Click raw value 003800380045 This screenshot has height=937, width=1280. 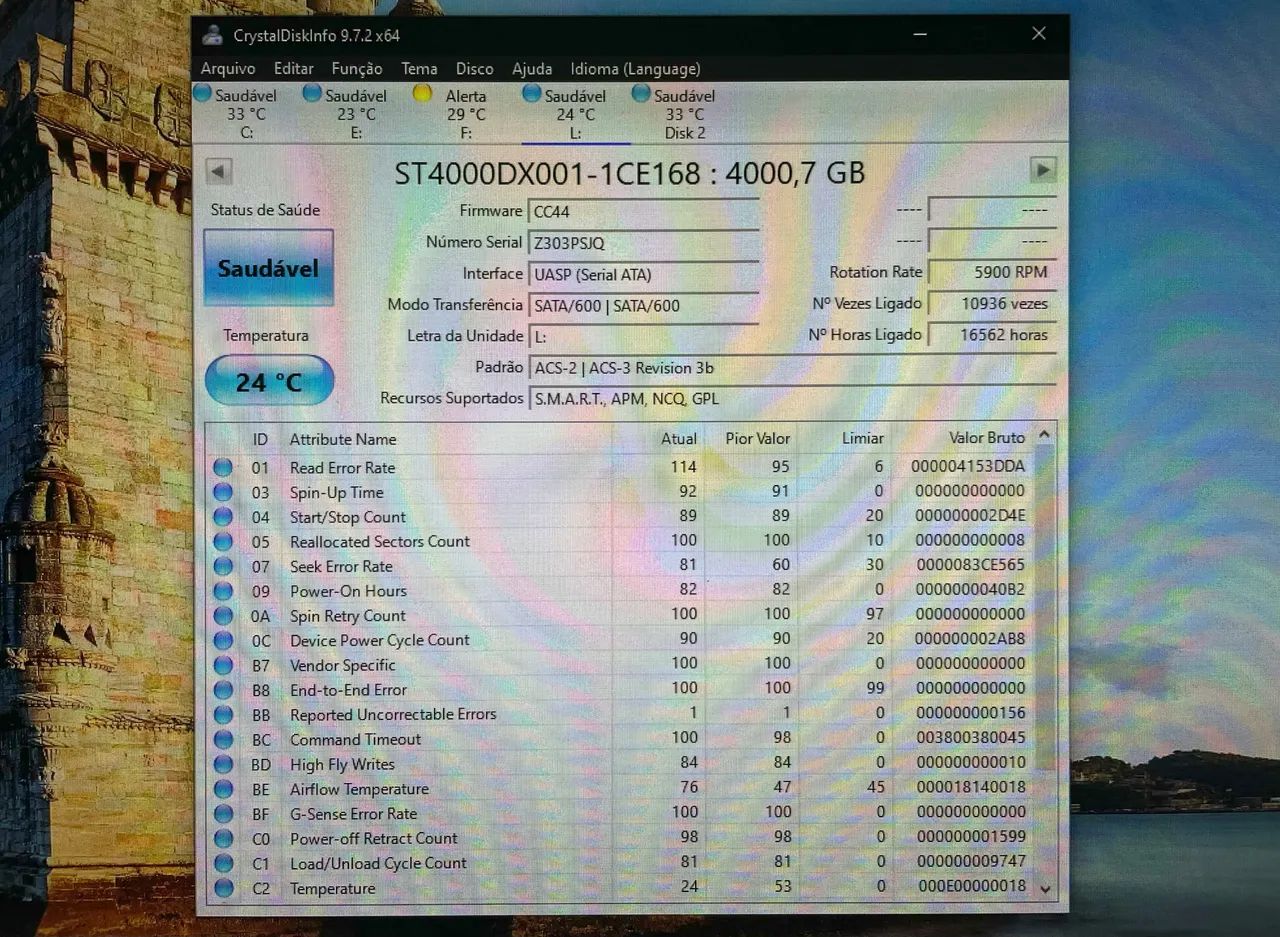point(970,737)
